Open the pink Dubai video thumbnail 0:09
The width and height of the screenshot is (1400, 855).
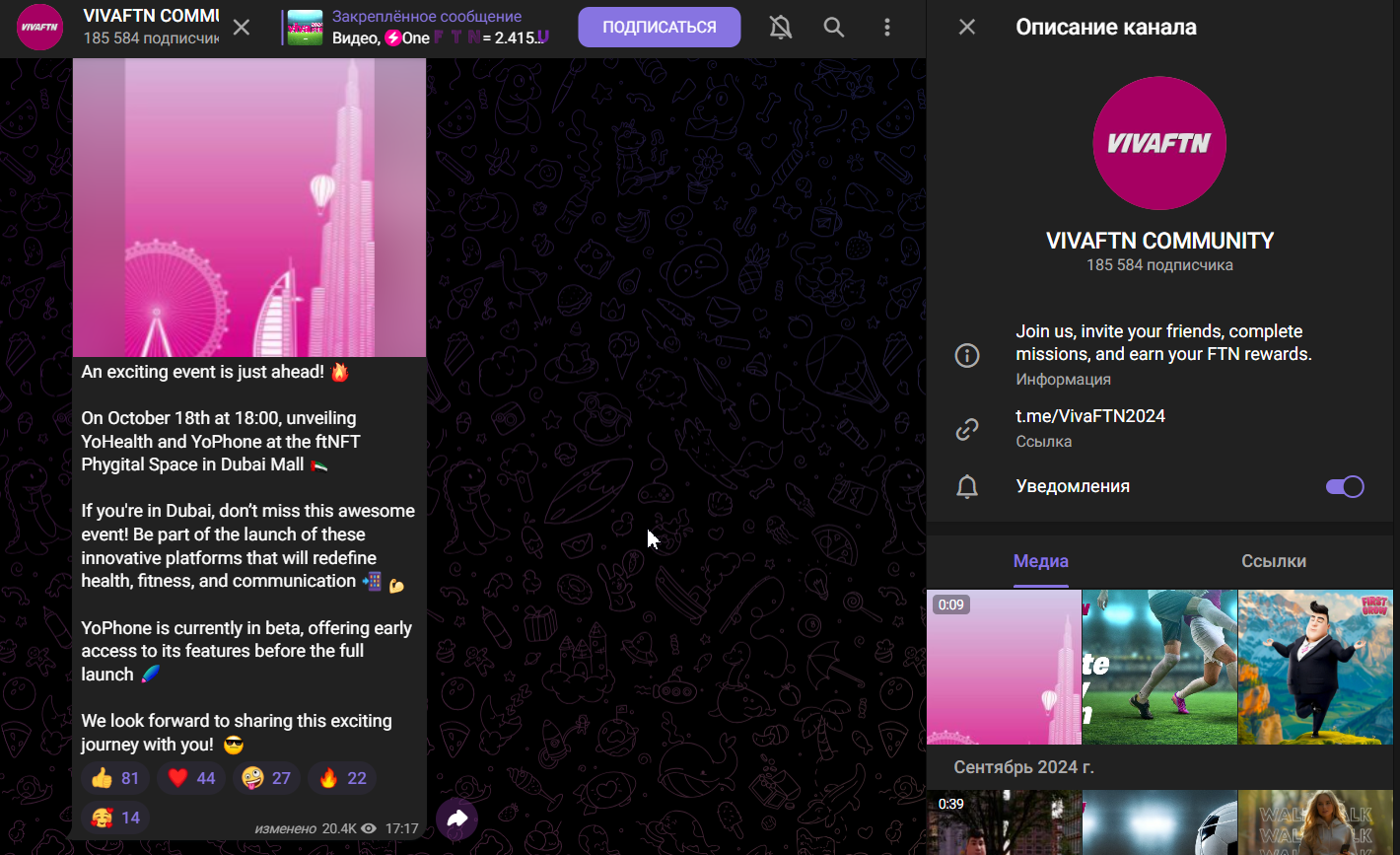[x=1004, y=667]
